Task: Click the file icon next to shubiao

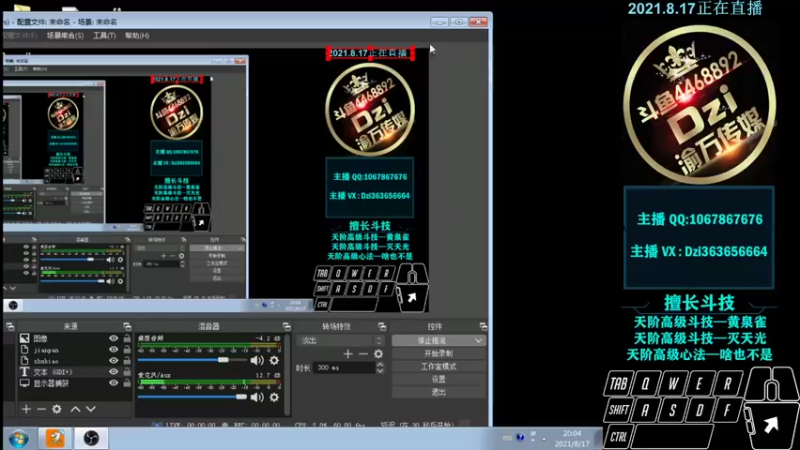Action: click(24, 361)
